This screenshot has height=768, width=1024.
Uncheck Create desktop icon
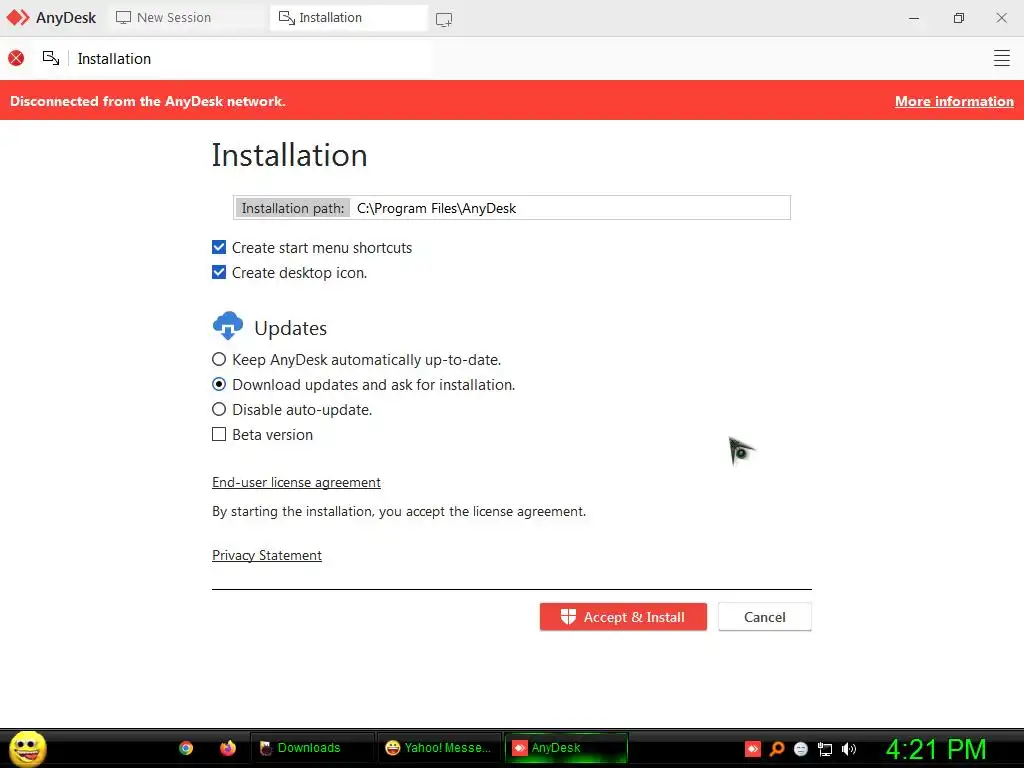click(x=219, y=272)
